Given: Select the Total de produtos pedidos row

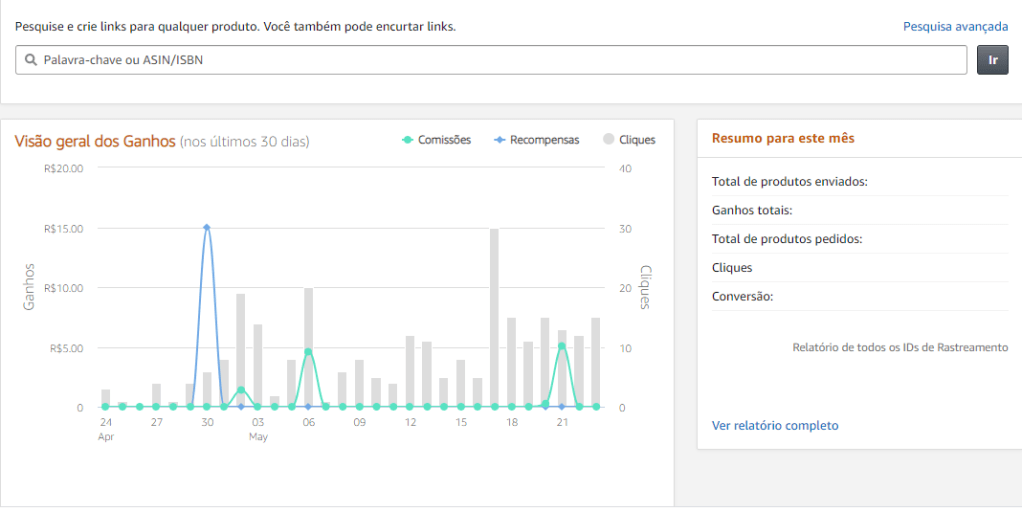Looking at the screenshot, I should pyautogui.click(x=786, y=239).
